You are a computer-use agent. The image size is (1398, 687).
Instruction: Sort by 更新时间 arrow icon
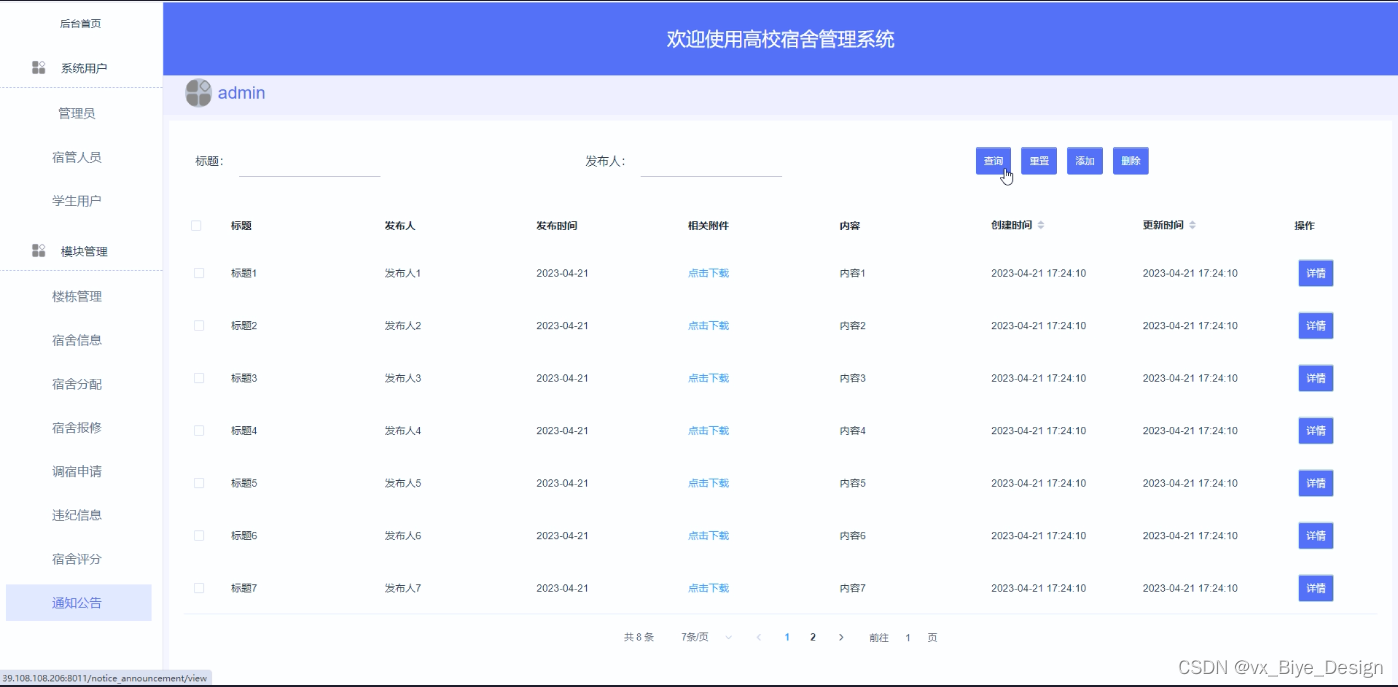coord(1192,226)
